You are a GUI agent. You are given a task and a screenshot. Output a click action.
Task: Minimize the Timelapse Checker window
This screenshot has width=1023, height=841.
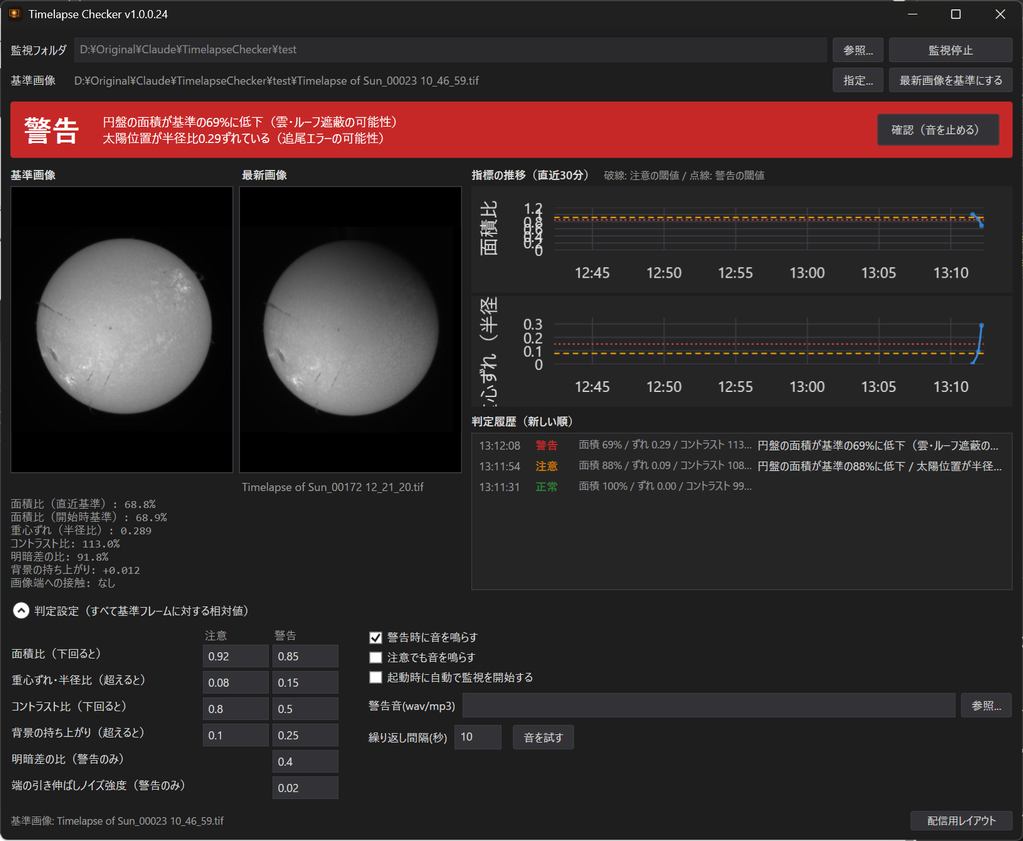click(x=912, y=14)
